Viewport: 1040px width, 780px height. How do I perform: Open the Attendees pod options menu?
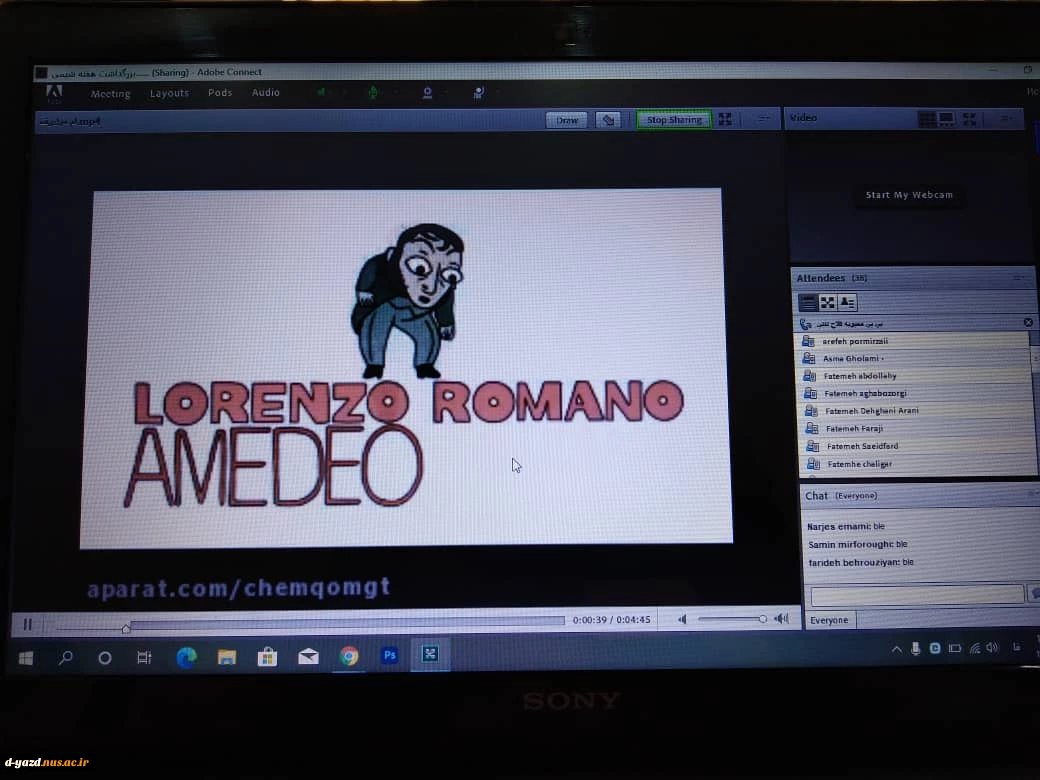1018,278
